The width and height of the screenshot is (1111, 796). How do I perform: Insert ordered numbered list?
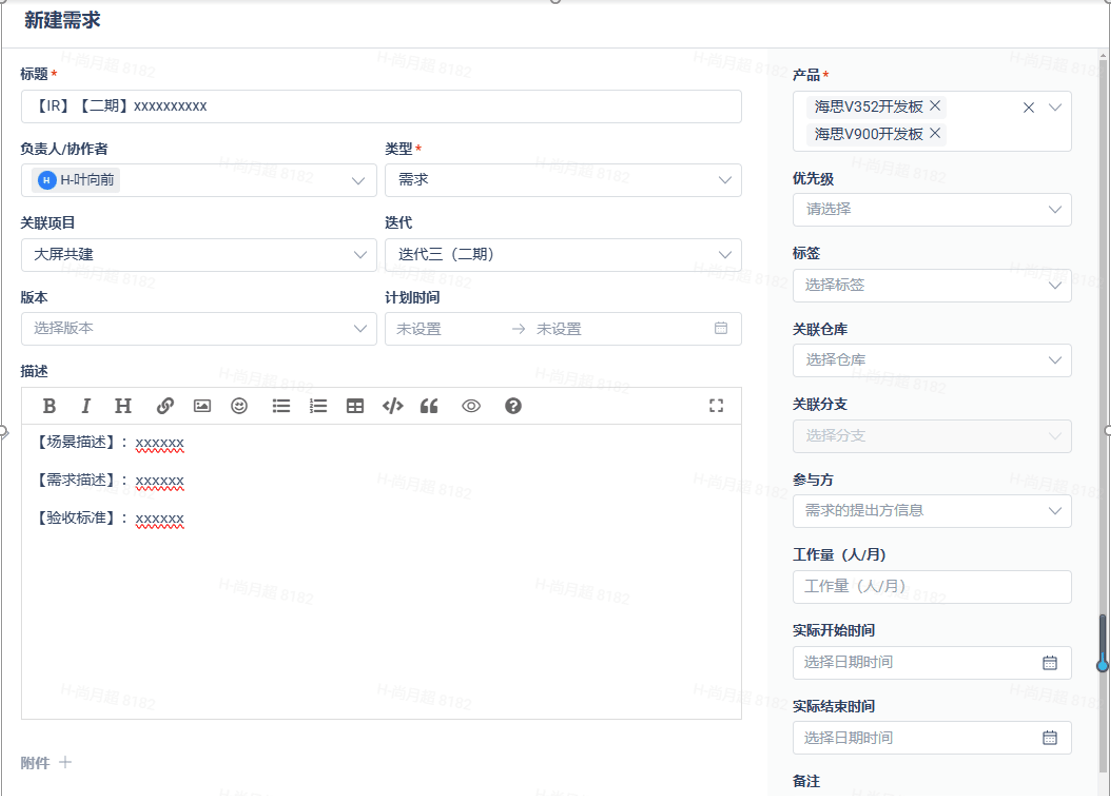[318, 406]
